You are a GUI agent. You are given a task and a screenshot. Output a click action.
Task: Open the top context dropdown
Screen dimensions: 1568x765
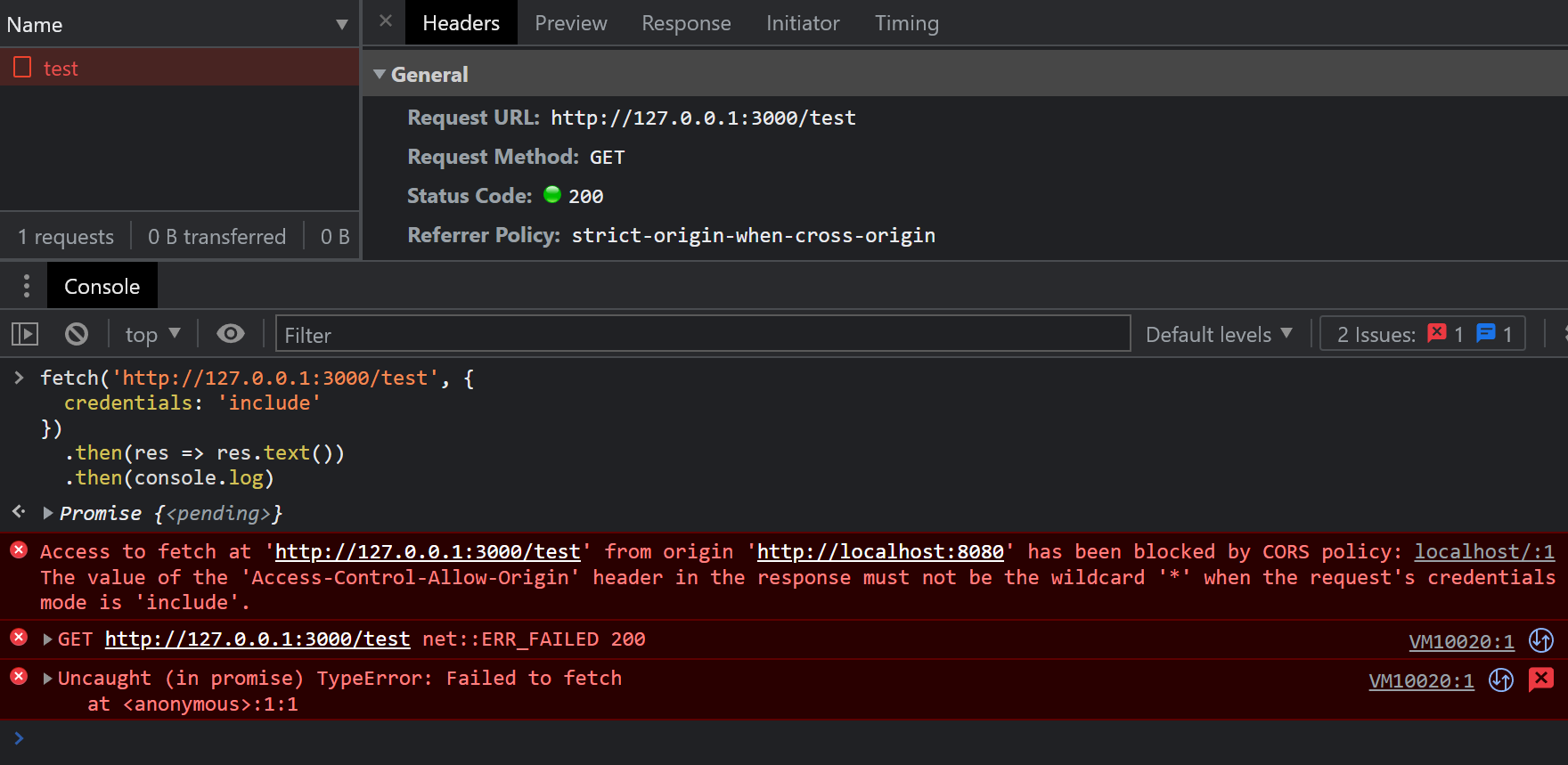tap(152, 335)
